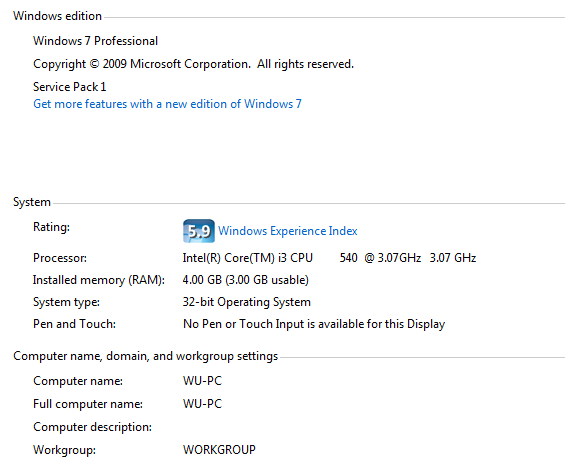
Task: Open the Windows Experience Index link
Action: [288, 231]
